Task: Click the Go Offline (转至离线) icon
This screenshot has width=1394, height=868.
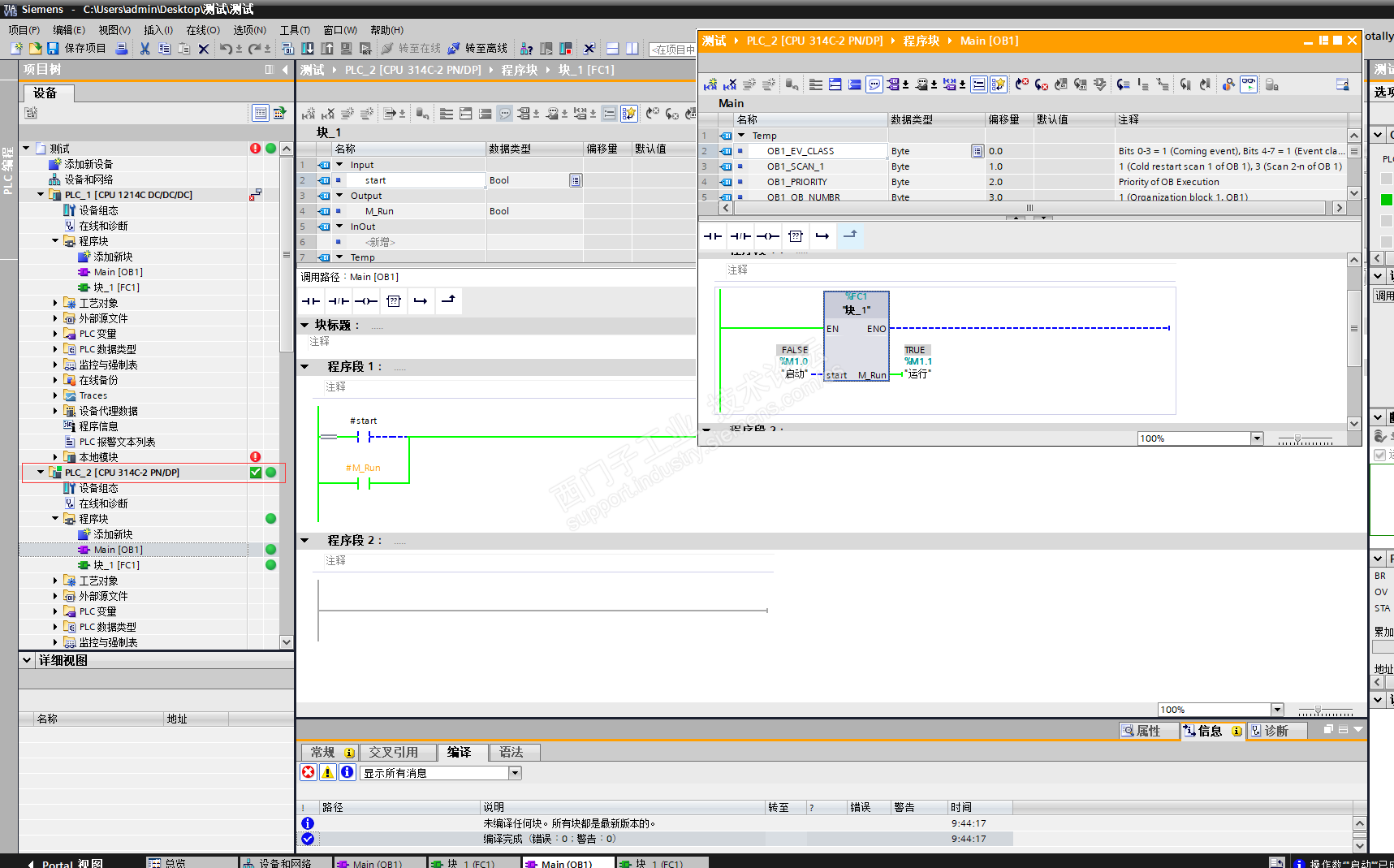Action: click(454, 49)
